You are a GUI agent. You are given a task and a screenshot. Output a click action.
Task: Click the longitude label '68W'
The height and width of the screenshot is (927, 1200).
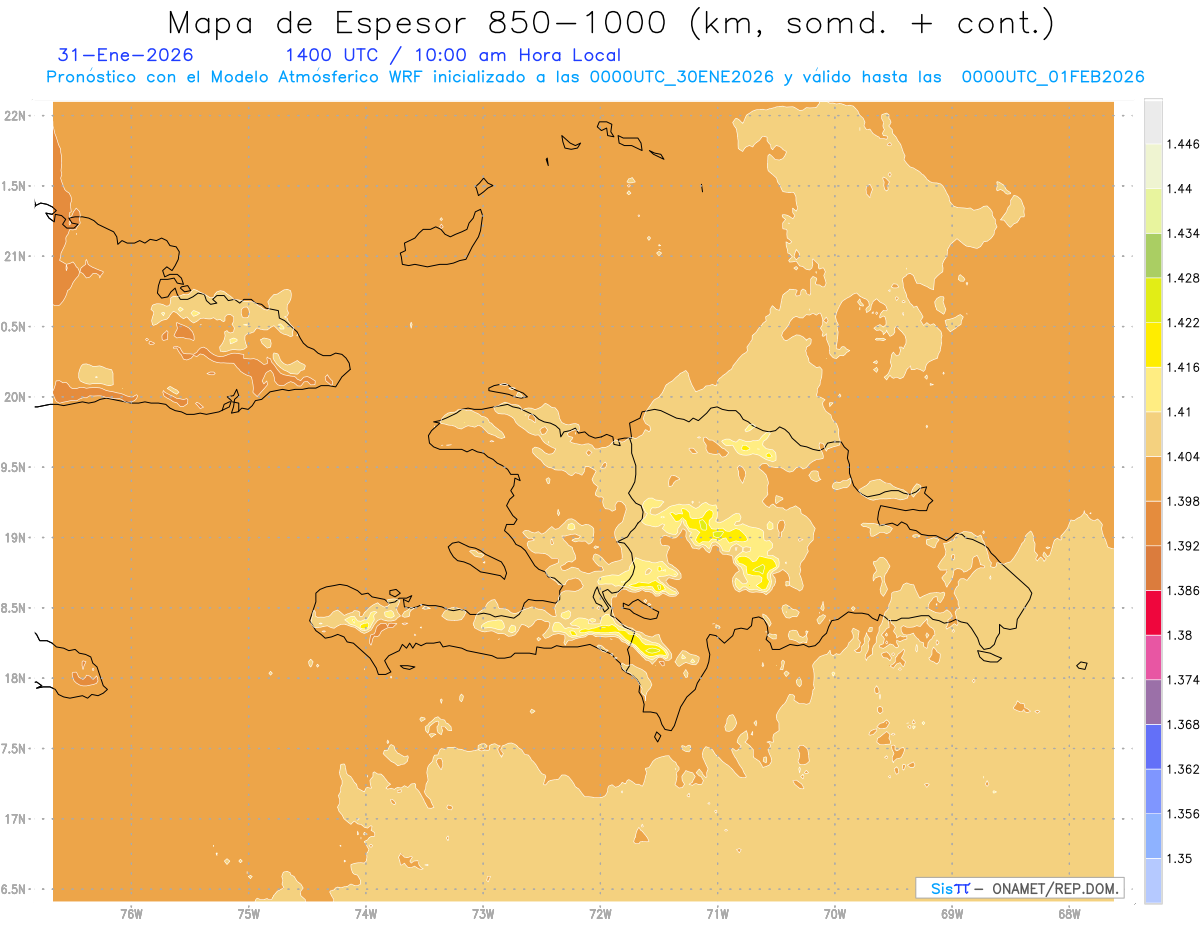[1069, 913]
